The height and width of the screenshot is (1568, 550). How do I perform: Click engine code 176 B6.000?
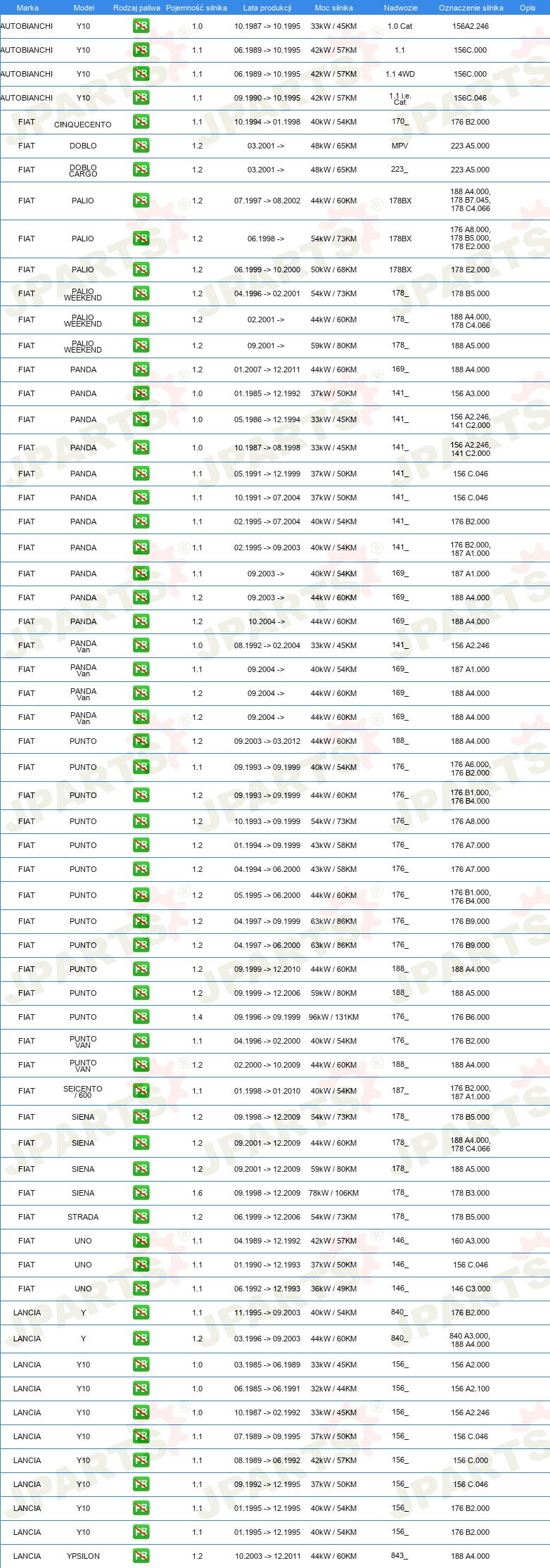pos(471,1017)
